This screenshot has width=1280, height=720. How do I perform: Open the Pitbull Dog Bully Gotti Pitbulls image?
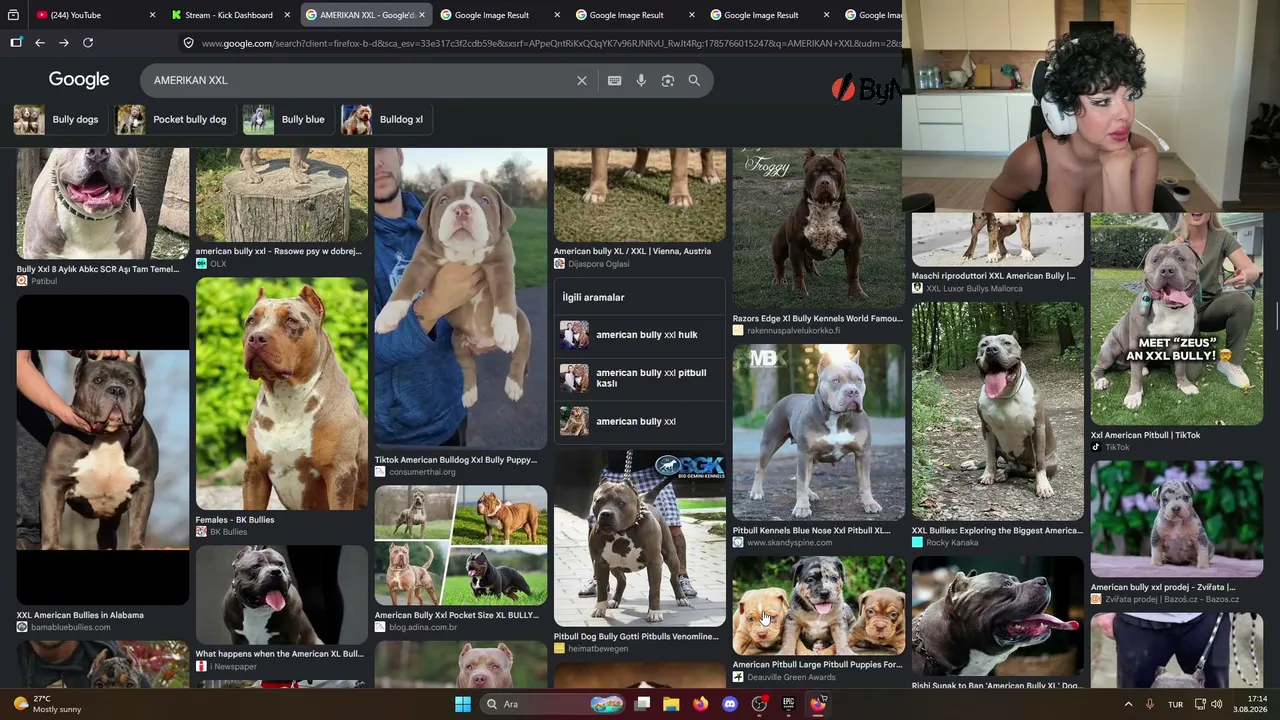[640, 539]
